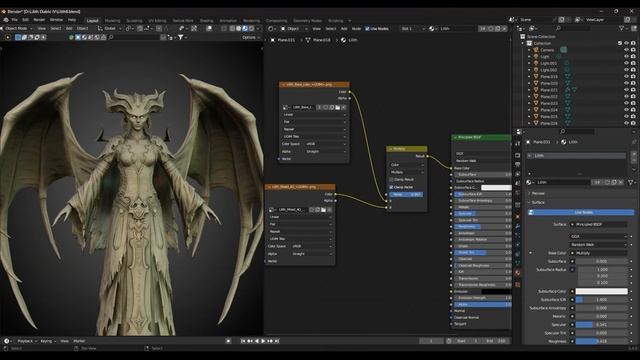This screenshot has width=640, height=360.
Task: Toggle Use Nodes checkbox in node editor header
Action: tap(367, 29)
